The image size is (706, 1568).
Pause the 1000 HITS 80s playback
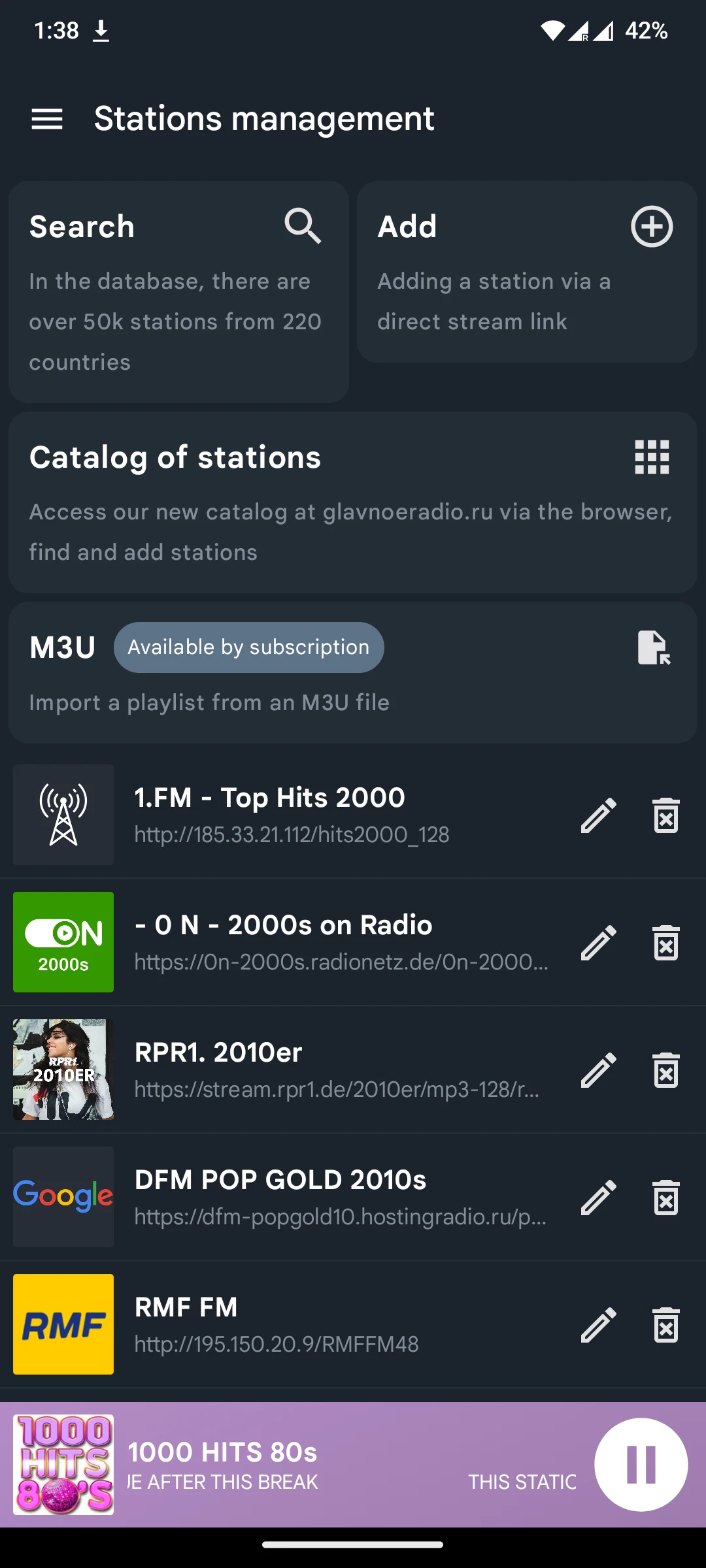(x=641, y=1464)
